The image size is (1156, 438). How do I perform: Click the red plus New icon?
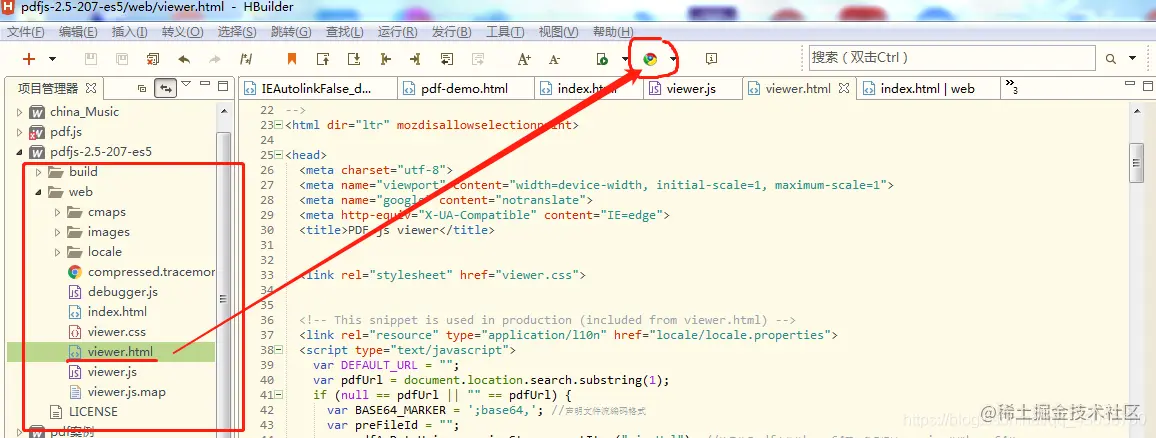(29, 59)
